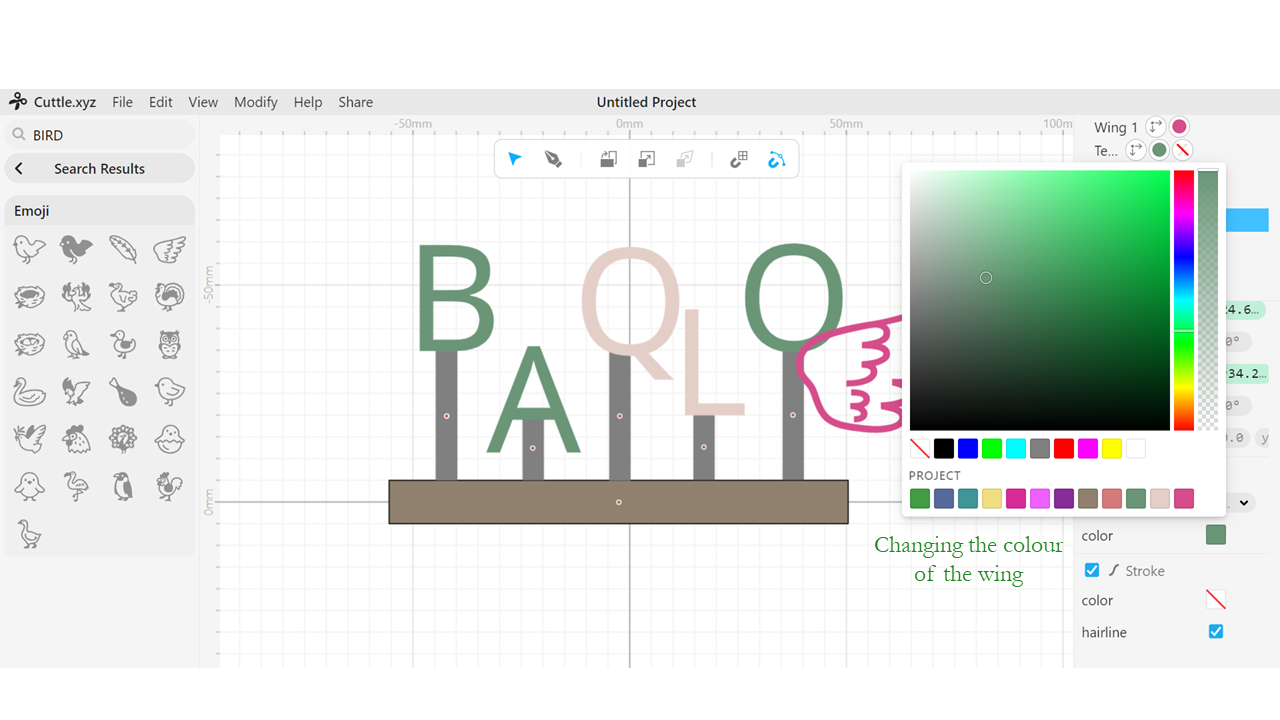The height and width of the screenshot is (720, 1280).
Task: Click the back chevron beside Search Results
Action: (x=19, y=168)
